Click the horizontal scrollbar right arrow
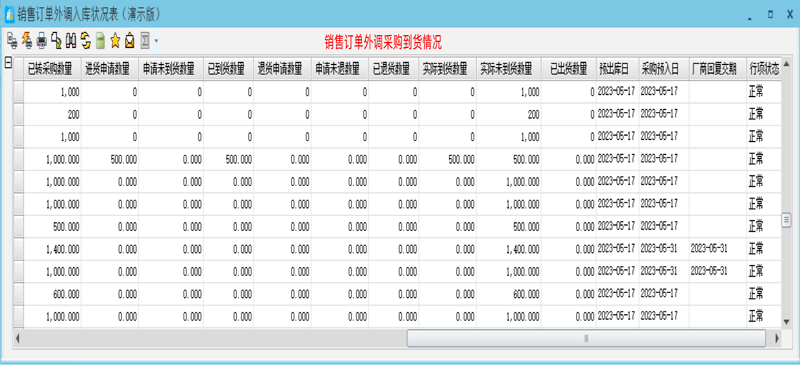Viewport: 800px width, 365px height. [777, 338]
